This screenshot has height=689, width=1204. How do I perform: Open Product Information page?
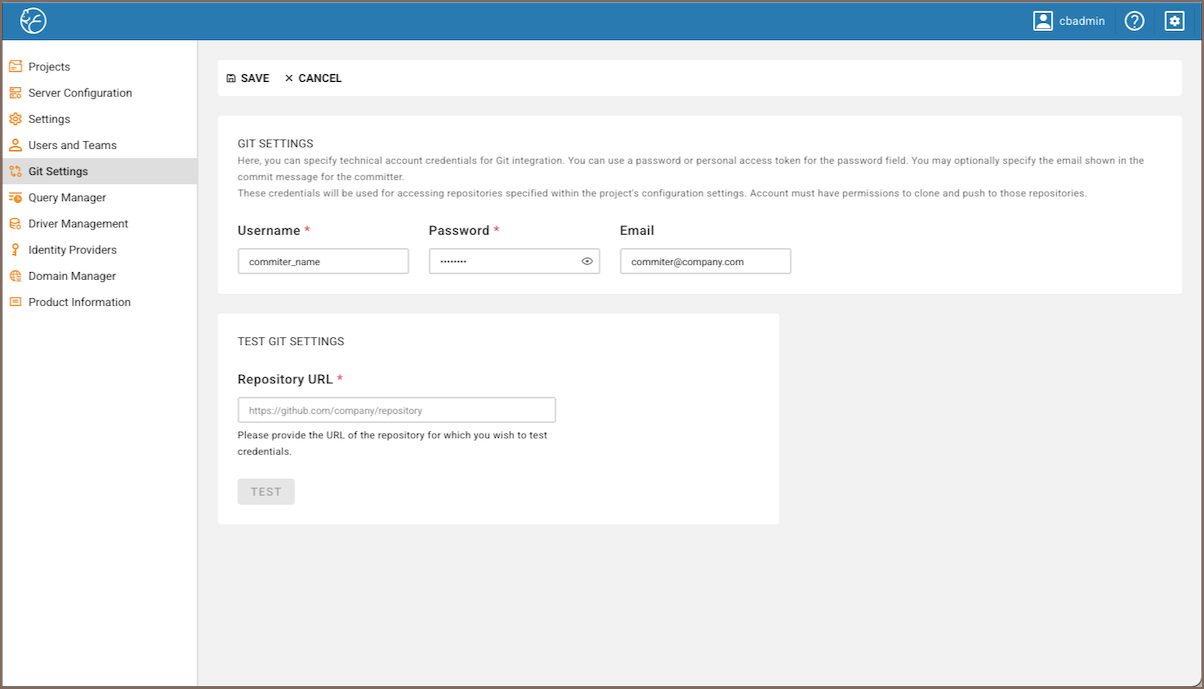tap(79, 302)
